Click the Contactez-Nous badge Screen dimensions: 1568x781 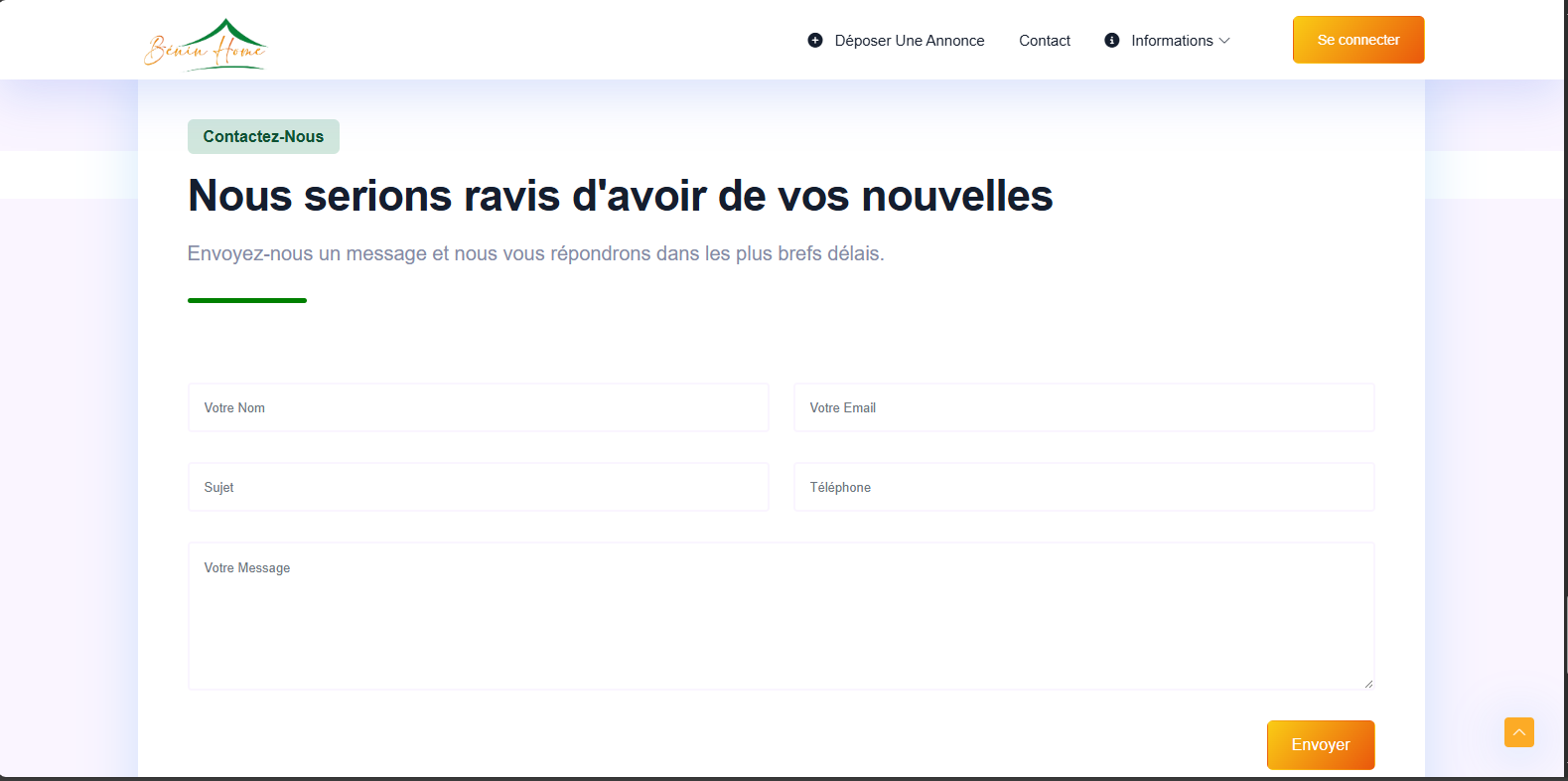(263, 137)
